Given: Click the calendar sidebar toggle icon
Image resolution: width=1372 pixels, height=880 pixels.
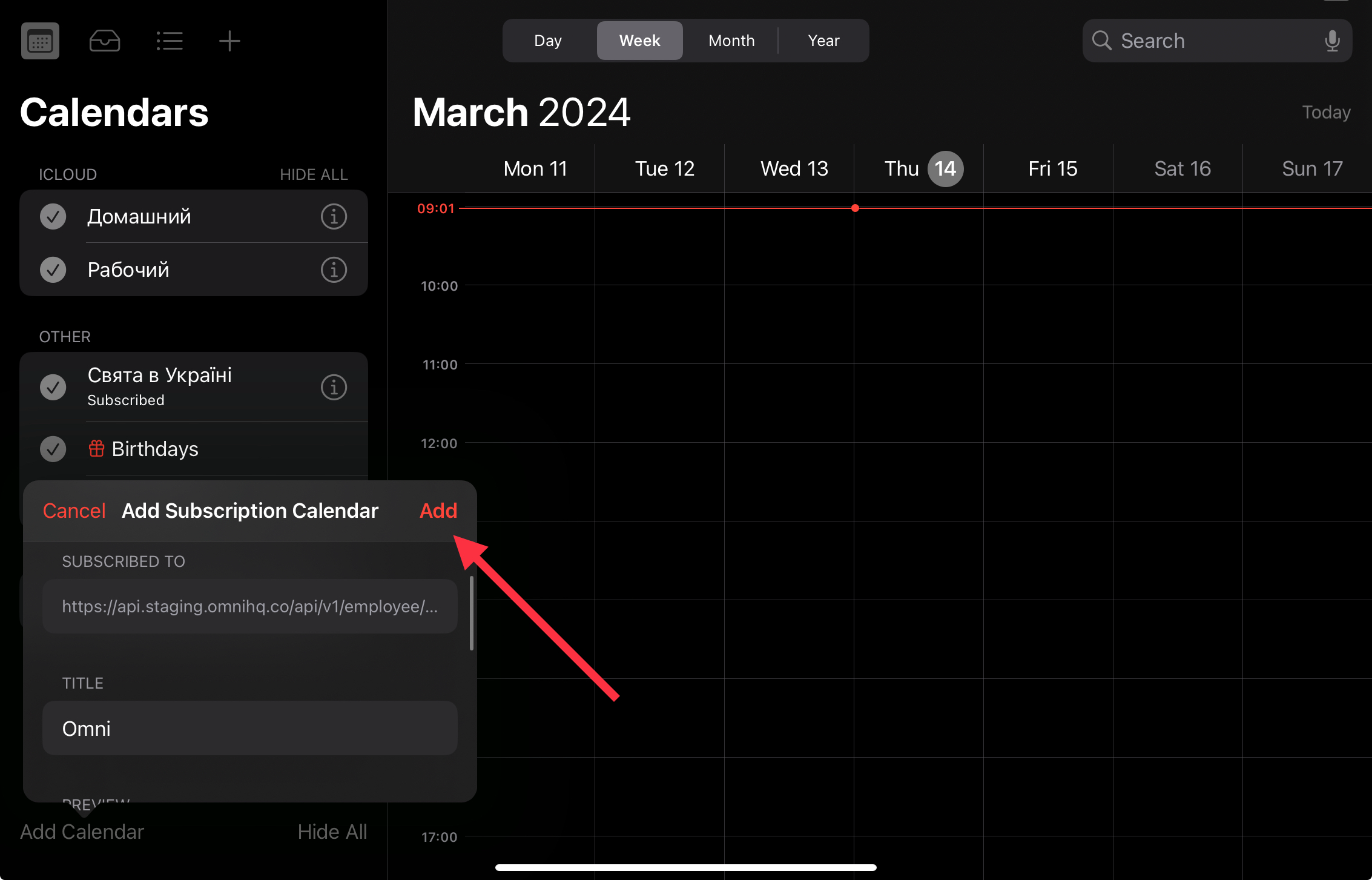Looking at the screenshot, I should [40, 41].
